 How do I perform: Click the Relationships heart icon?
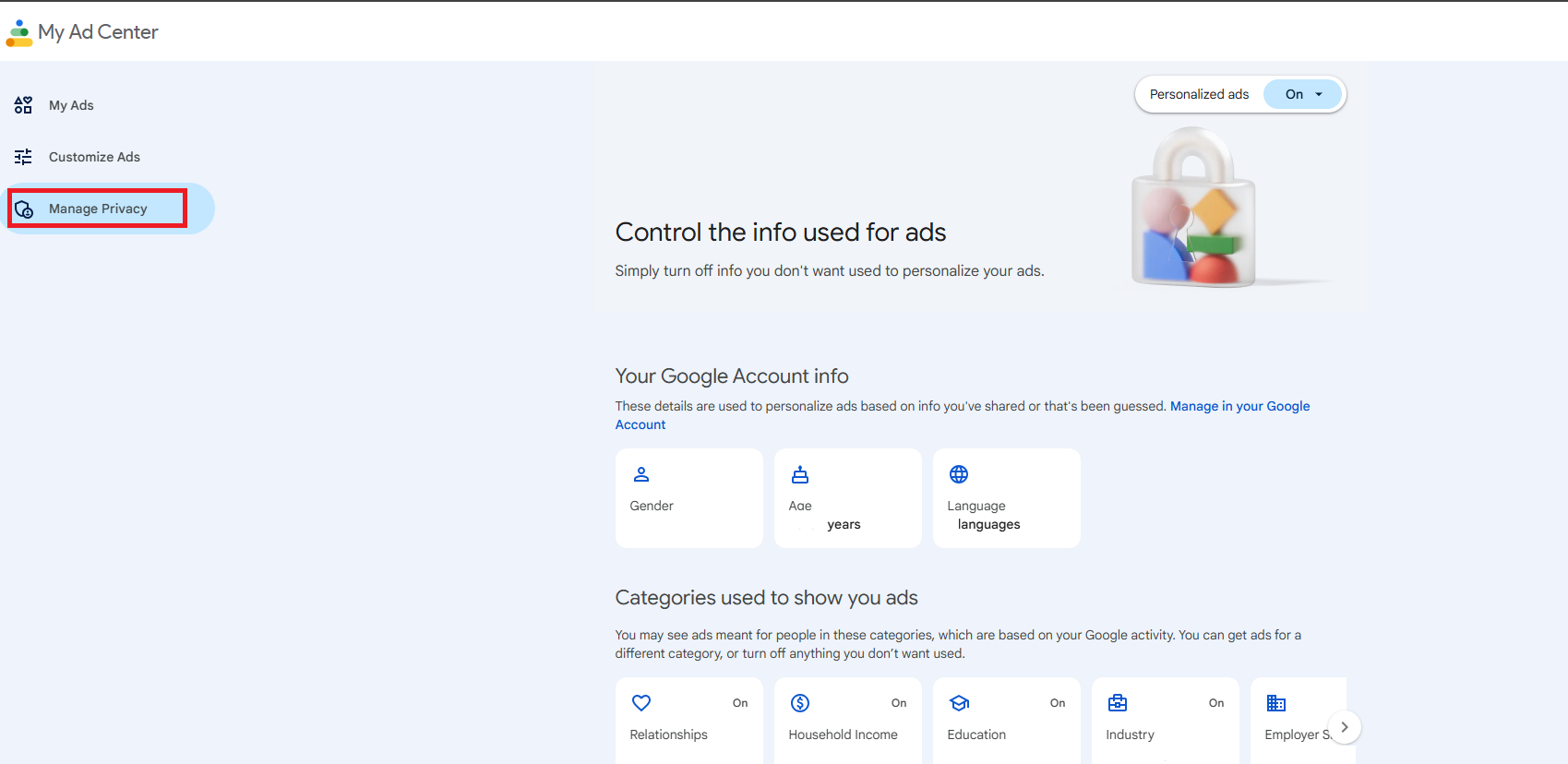641,703
